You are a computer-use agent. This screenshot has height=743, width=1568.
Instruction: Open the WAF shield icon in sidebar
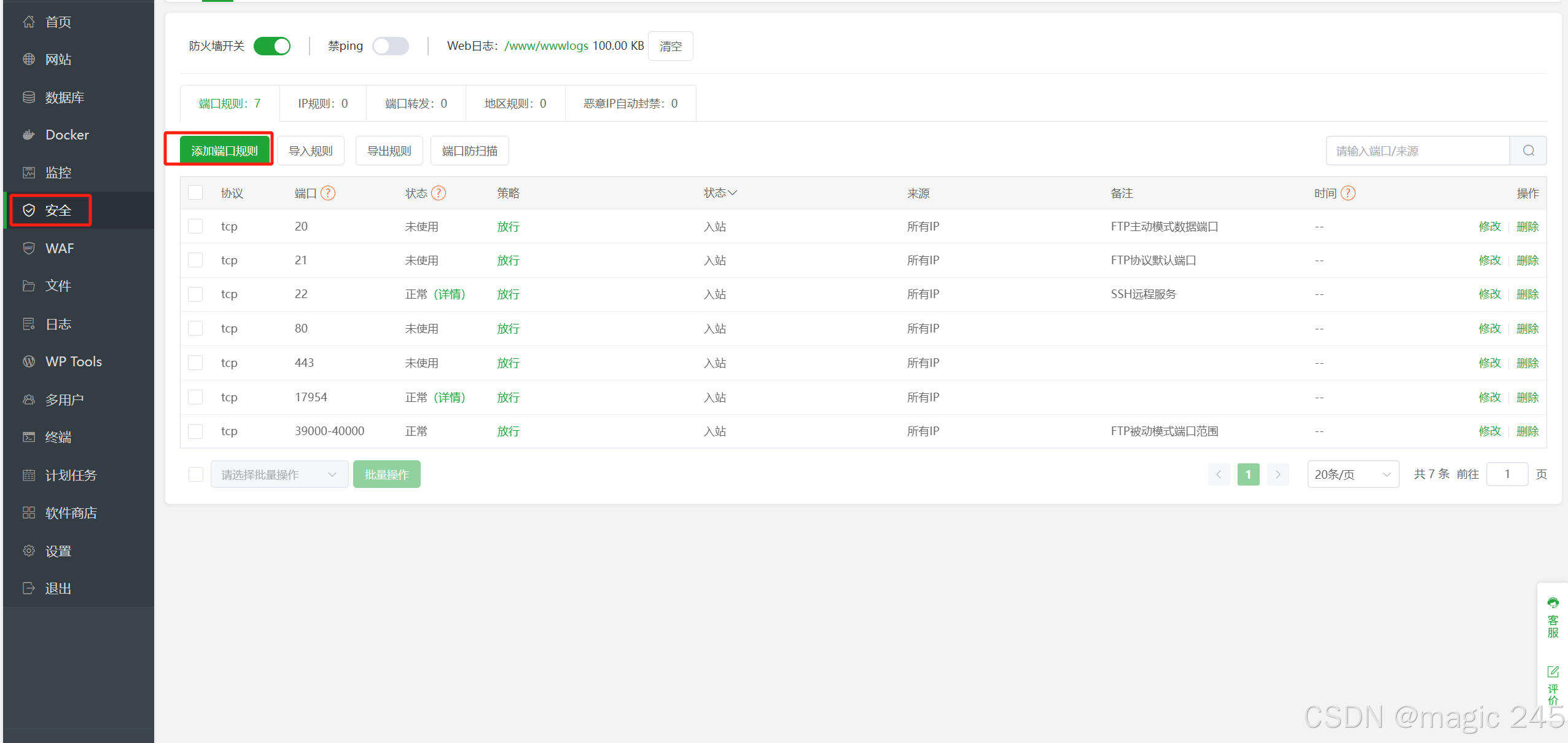29,248
